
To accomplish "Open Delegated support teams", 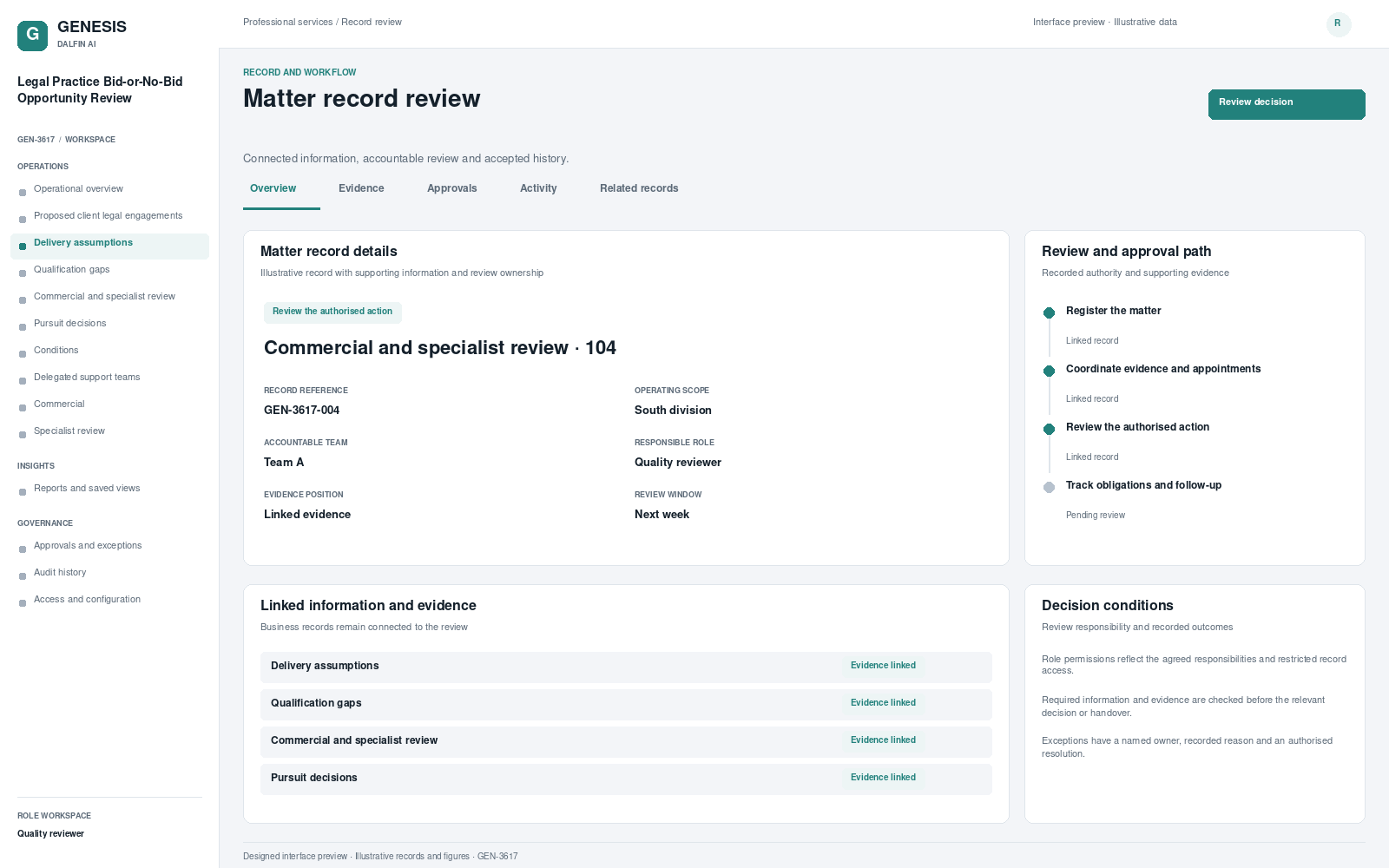I will pyautogui.click(x=109, y=378).
